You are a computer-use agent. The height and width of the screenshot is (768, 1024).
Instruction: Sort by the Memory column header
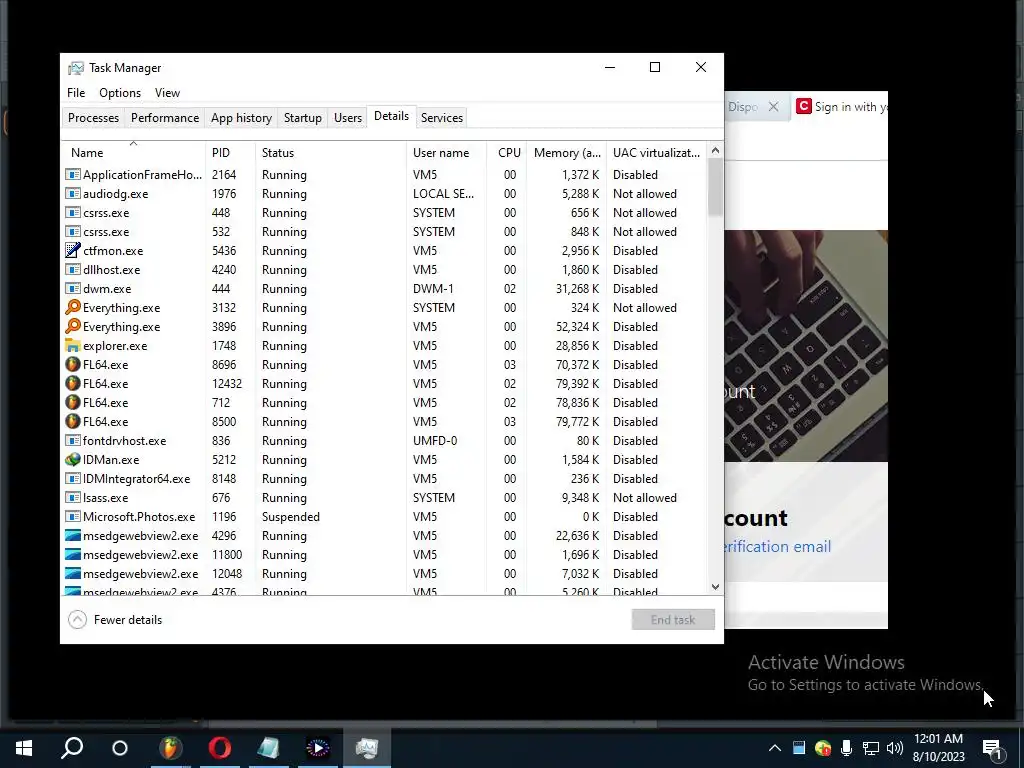click(x=566, y=152)
